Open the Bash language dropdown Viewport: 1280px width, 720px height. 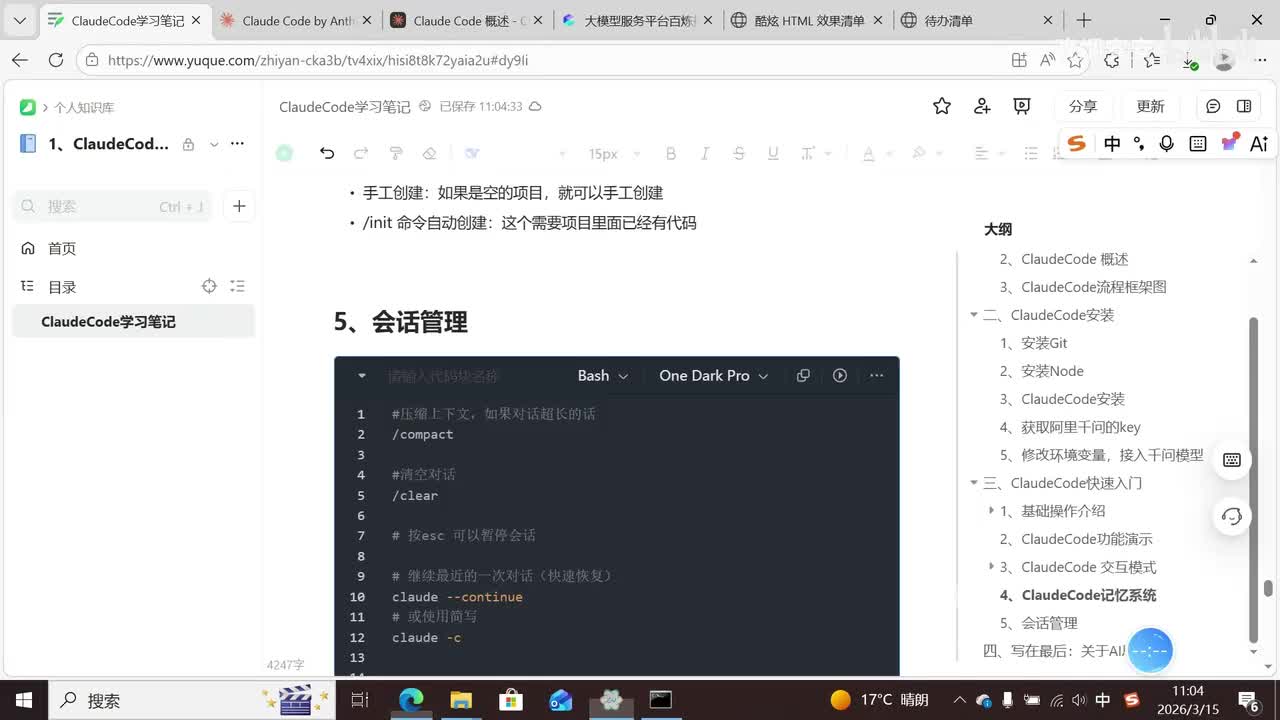(x=603, y=376)
